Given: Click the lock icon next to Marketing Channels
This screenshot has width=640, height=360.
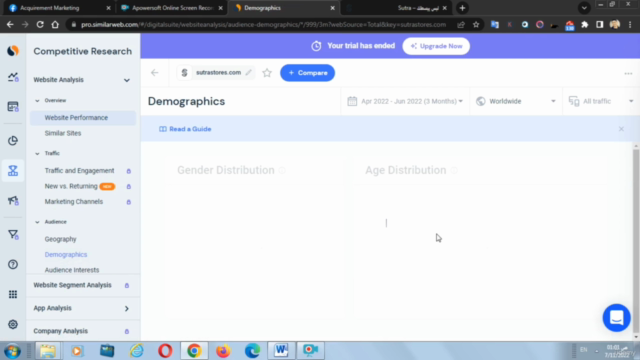Looking at the screenshot, I should point(129,202).
